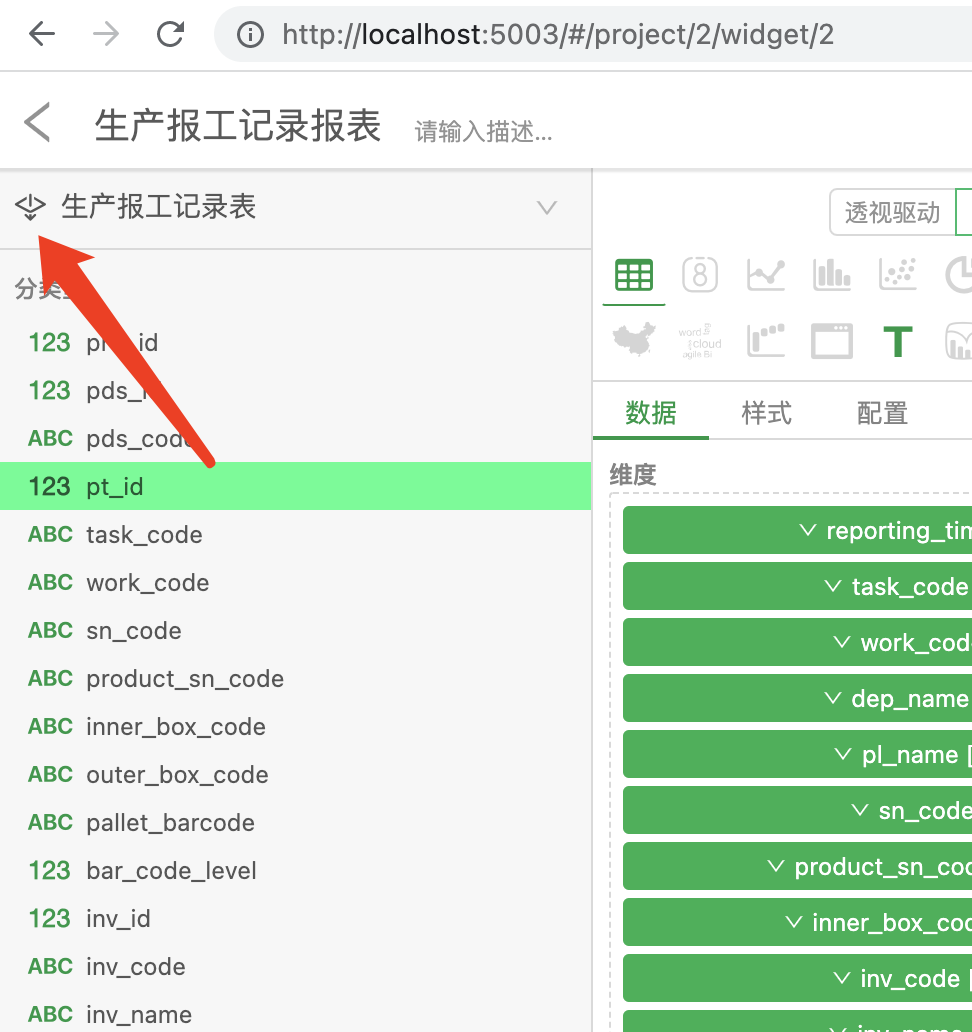Select the bar chart icon
The image size is (972, 1032).
[831, 274]
